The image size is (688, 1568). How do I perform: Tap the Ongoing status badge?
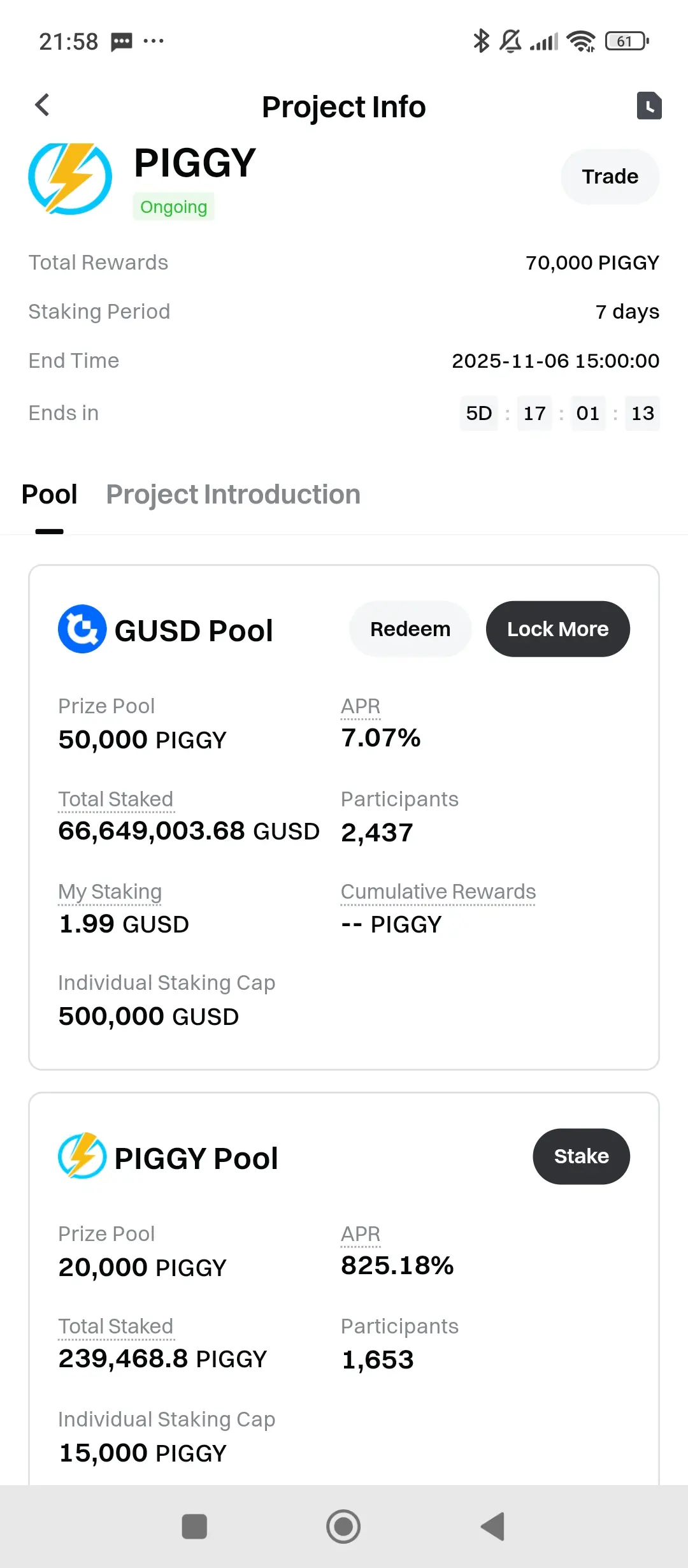pos(173,207)
